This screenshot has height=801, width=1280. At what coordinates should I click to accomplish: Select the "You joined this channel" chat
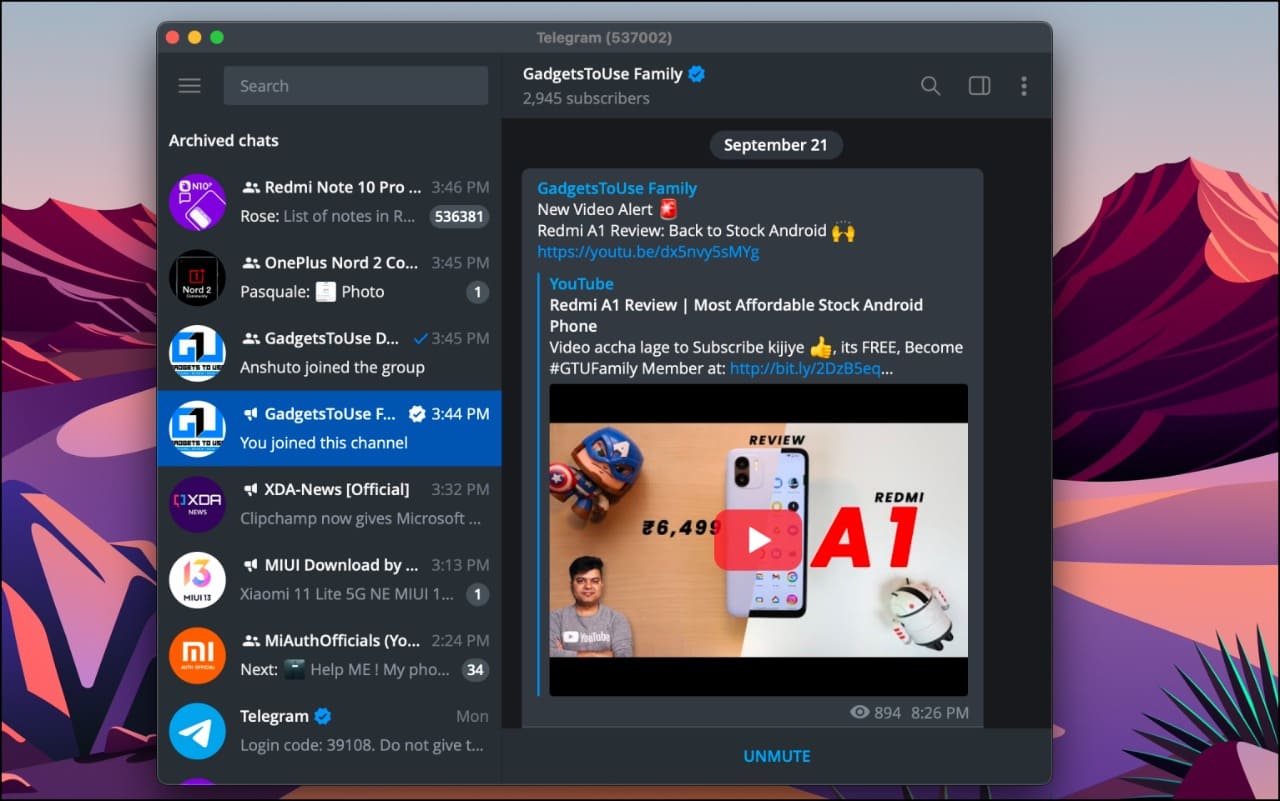pos(329,429)
